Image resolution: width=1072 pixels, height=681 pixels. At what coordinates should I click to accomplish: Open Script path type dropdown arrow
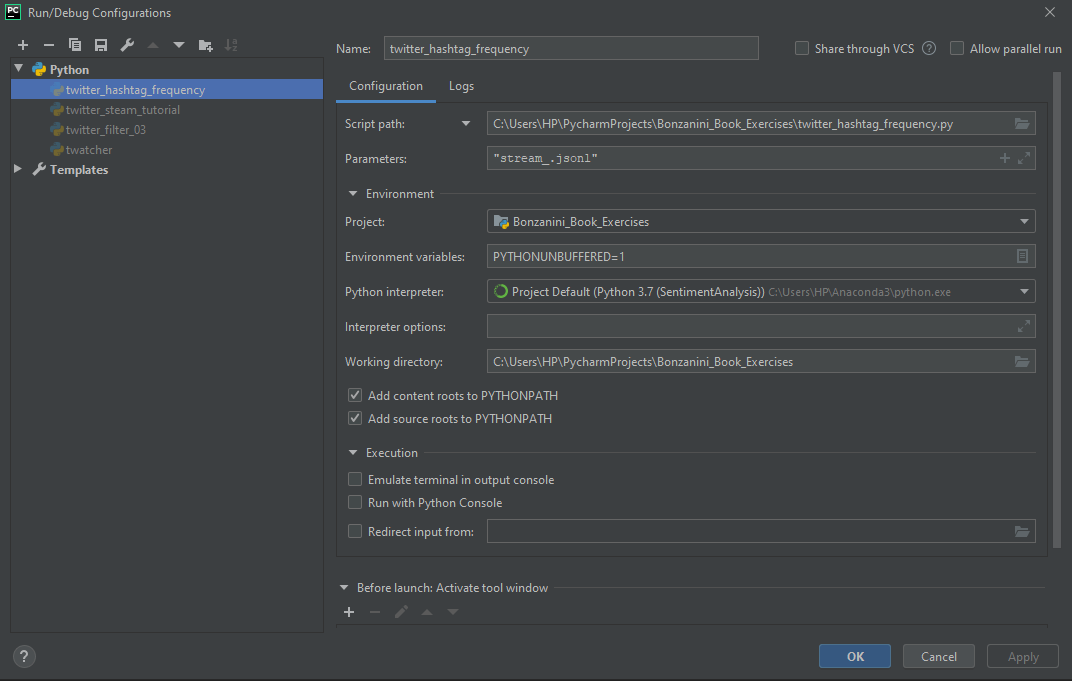(466, 124)
